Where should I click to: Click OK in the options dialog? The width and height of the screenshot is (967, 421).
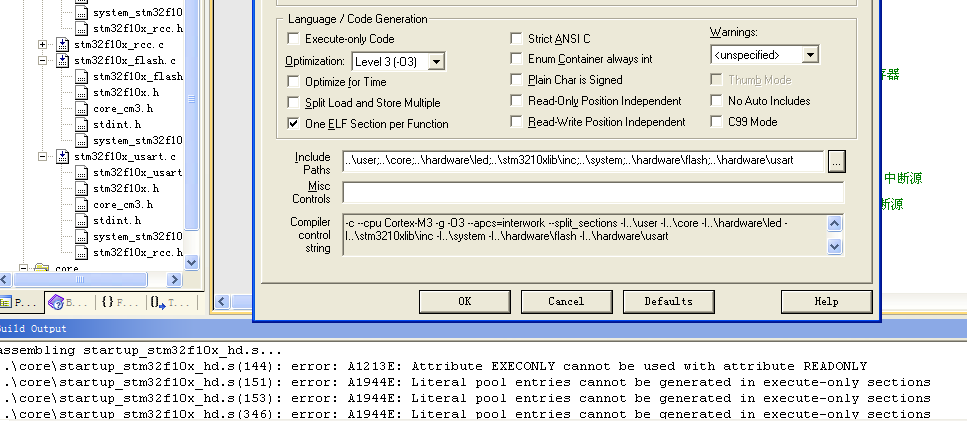(465, 301)
